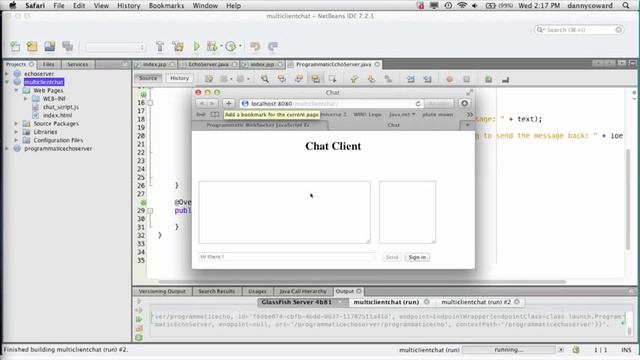Expand the programmaticechoserver project node
The image size is (640, 360).
[7, 149]
